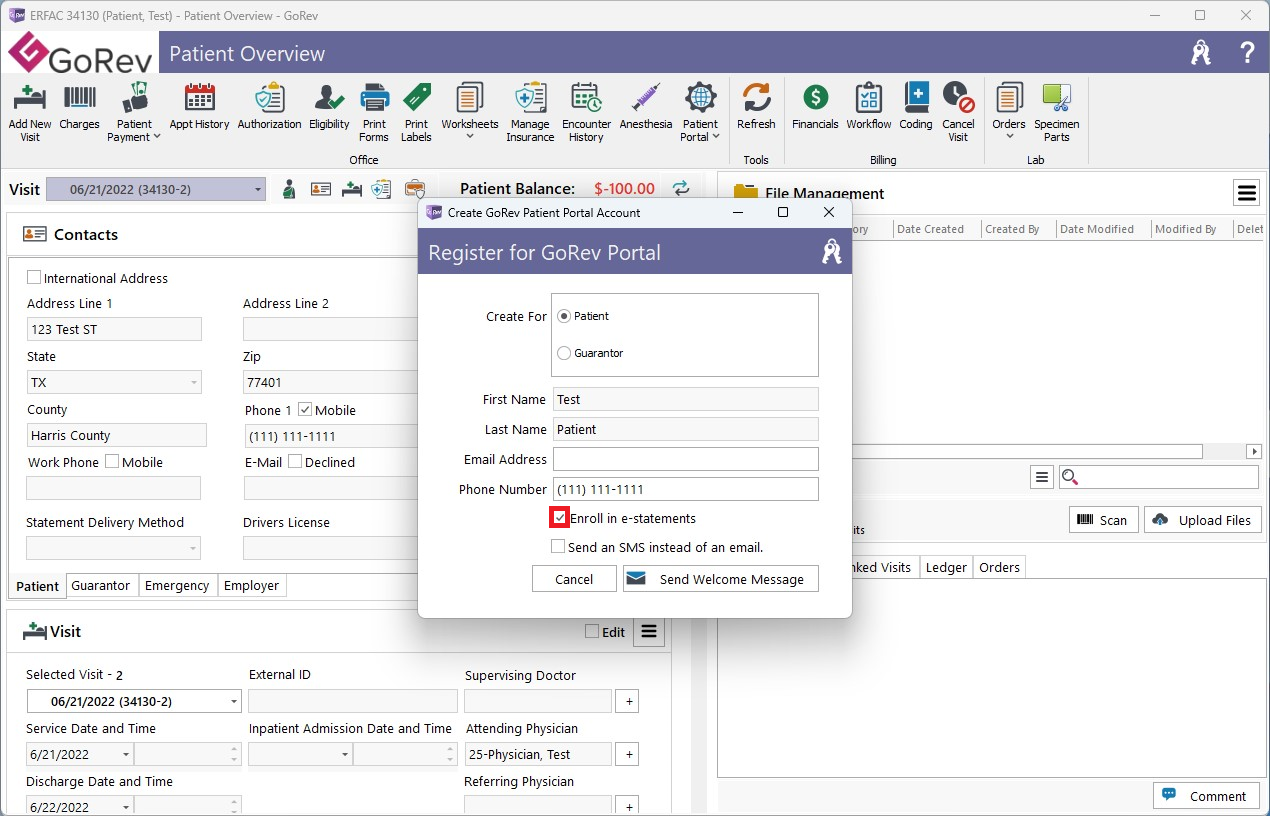Open Appt History calendar
This screenshot has height=816, width=1270.
coord(200,106)
